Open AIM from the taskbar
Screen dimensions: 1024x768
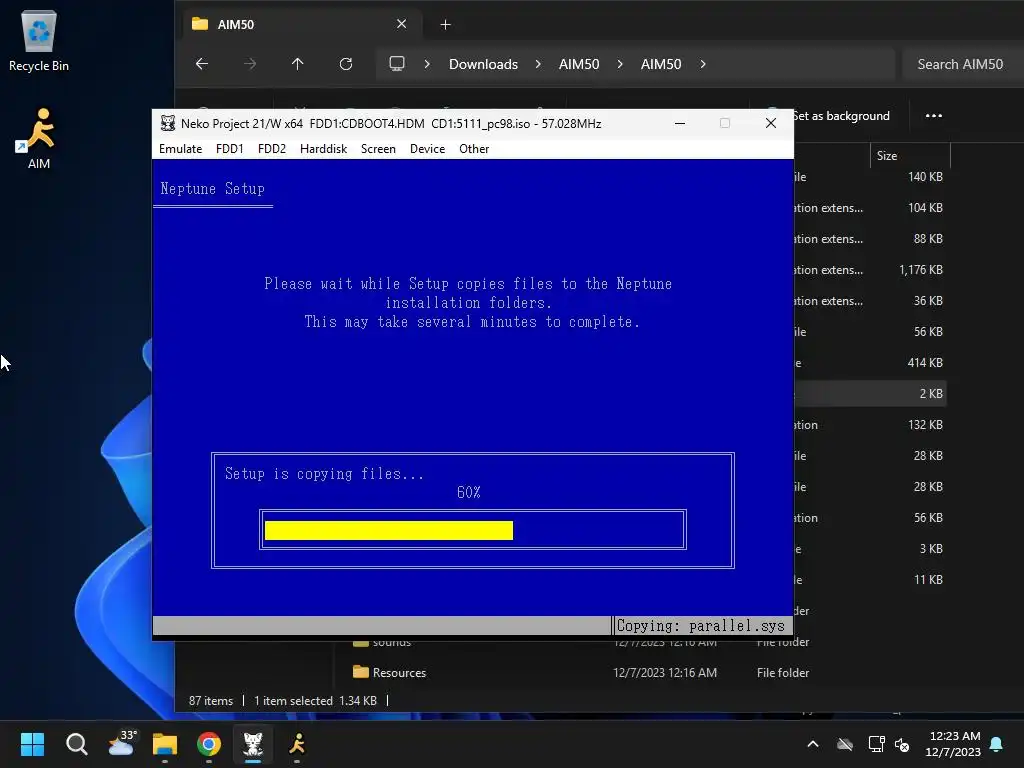tap(297, 744)
